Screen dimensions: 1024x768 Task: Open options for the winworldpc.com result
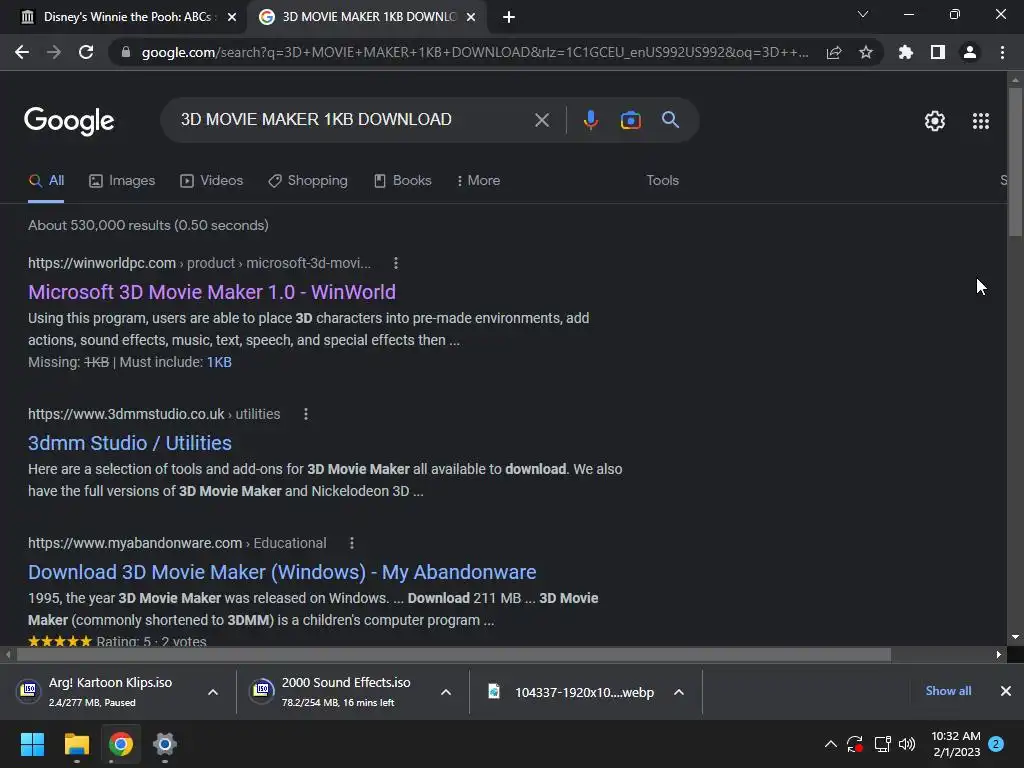pyautogui.click(x=396, y=263)
